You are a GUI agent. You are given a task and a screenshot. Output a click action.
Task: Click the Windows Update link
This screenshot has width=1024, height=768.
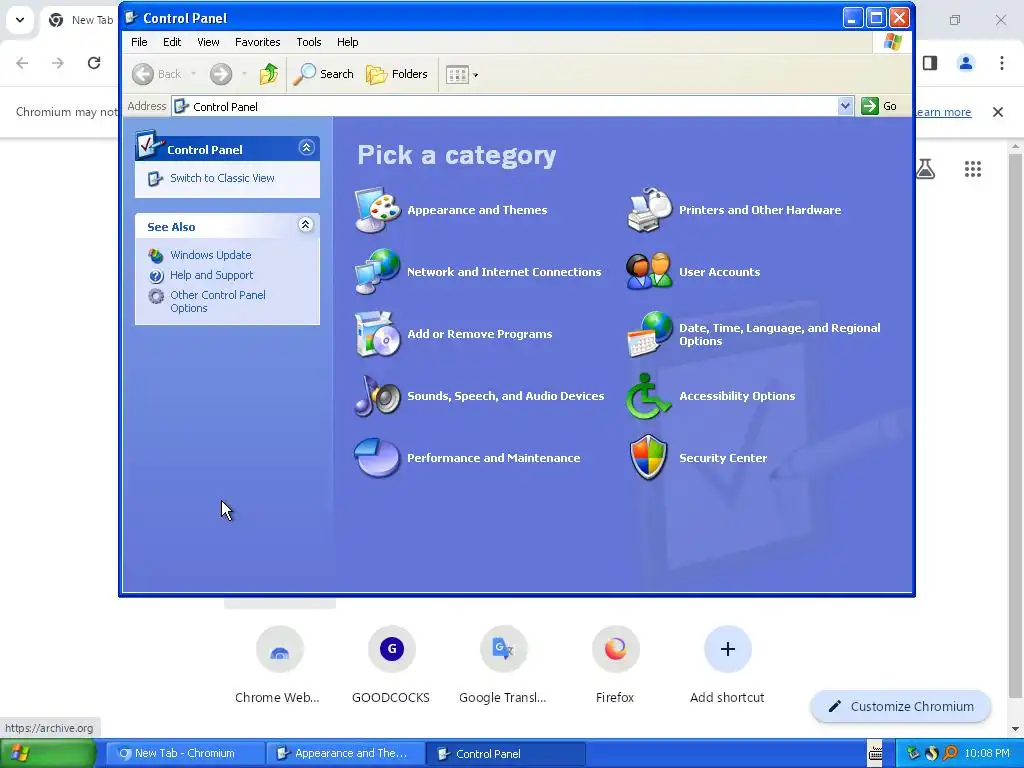[x=210, y=255]
